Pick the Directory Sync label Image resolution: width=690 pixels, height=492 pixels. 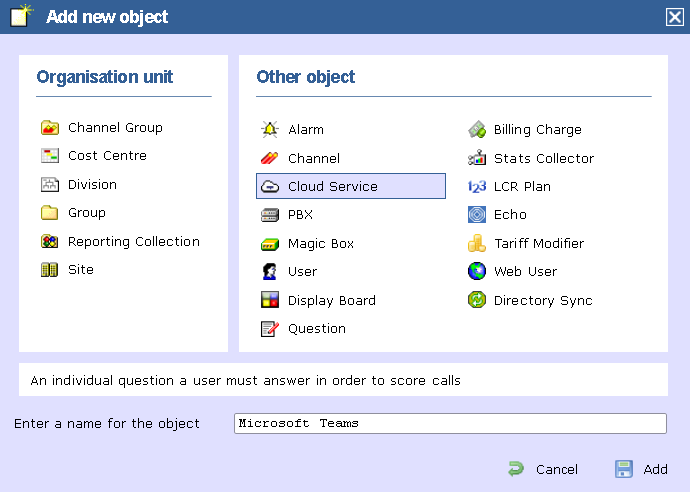543,301
